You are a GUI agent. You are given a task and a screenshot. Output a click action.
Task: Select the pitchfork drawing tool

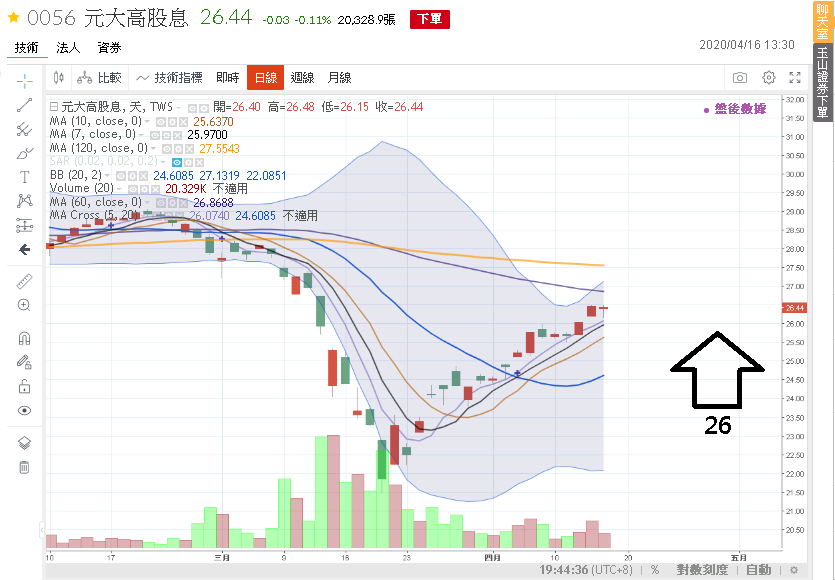pyautogui.click(x=24, y=129)
